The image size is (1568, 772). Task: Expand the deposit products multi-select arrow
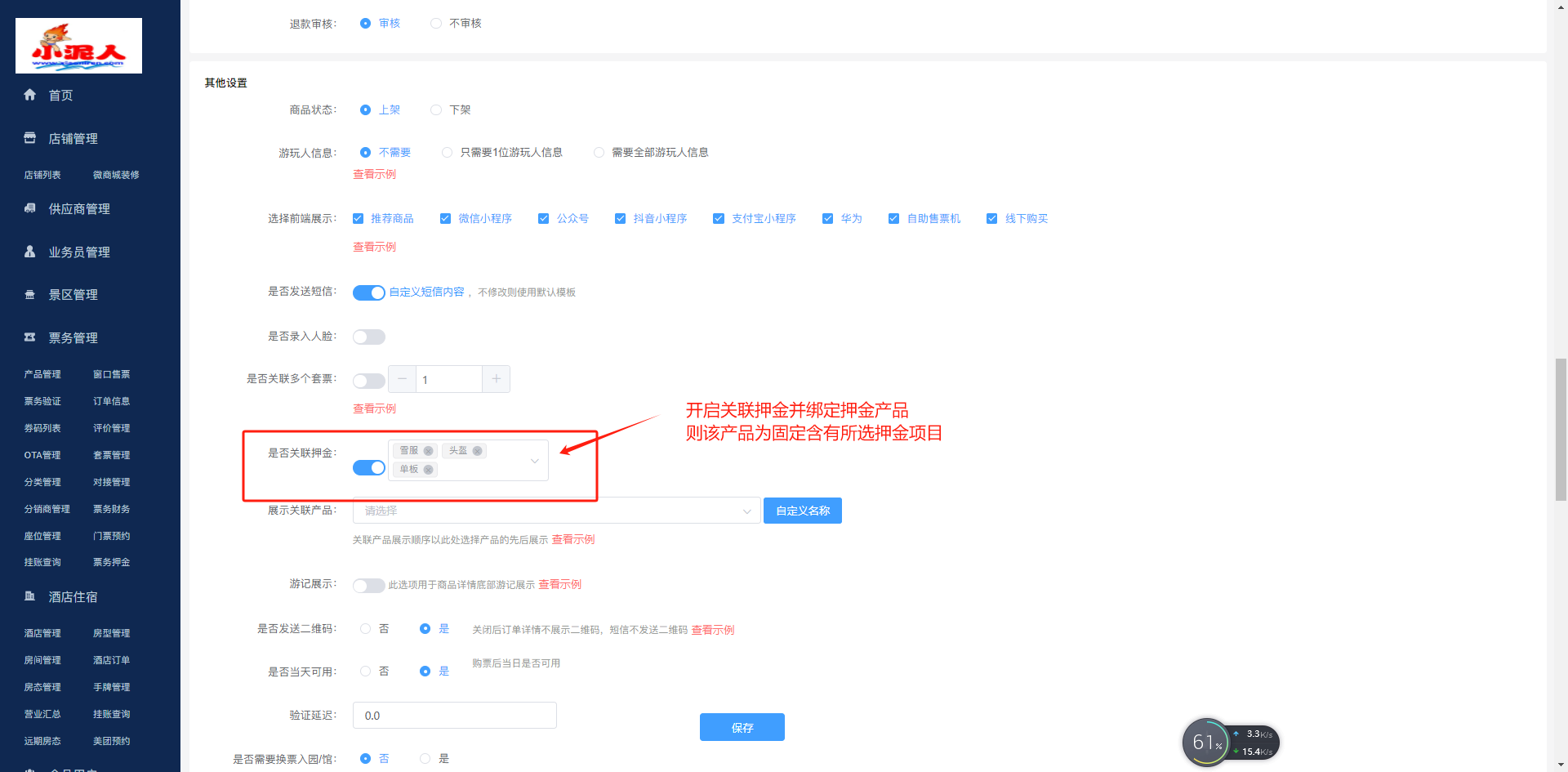[534, 461]
